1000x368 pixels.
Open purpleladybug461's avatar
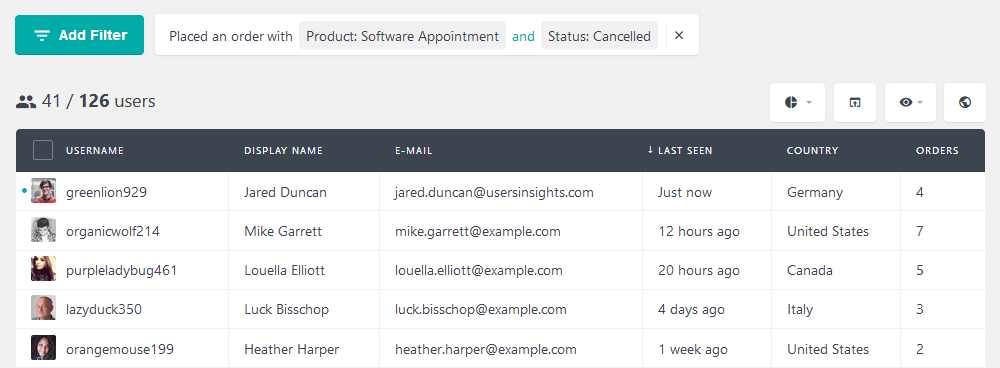click(43, 269)
